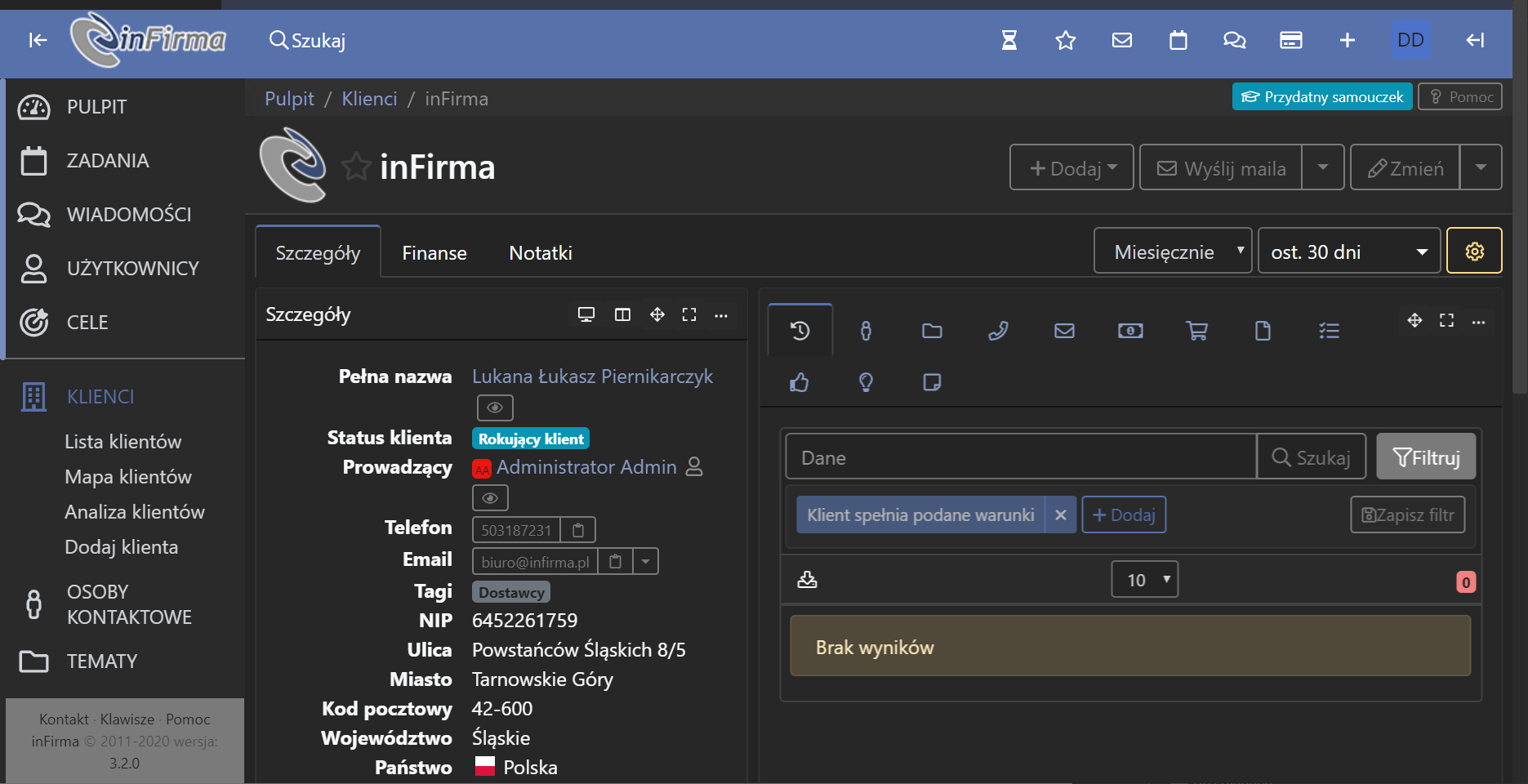Remove the Klient spełnia podane warunki filter
Viewport: 1528px width, 784px height.
click(1061, 514)
